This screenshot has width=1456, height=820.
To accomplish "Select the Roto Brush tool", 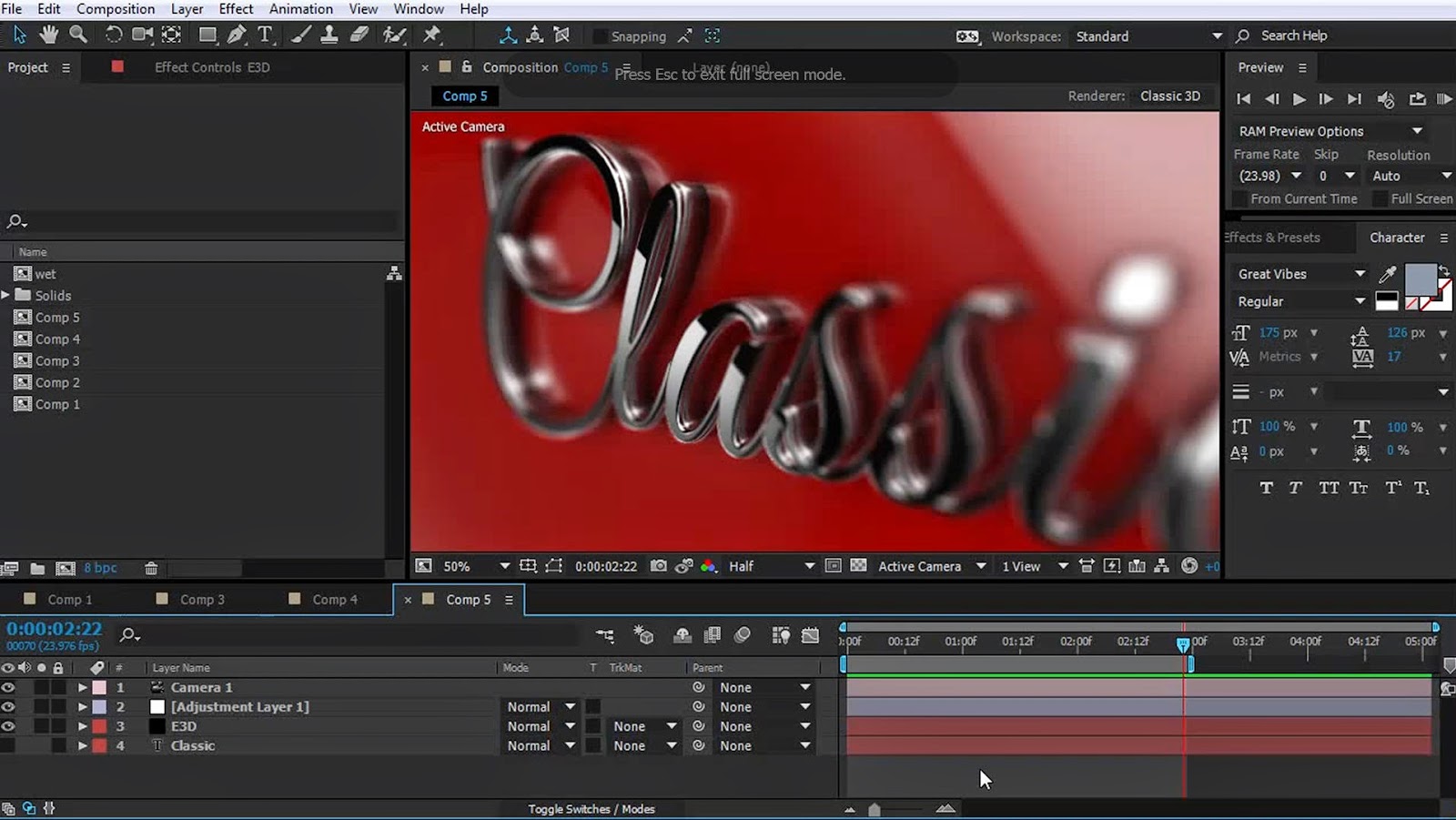I will [395, 35].
